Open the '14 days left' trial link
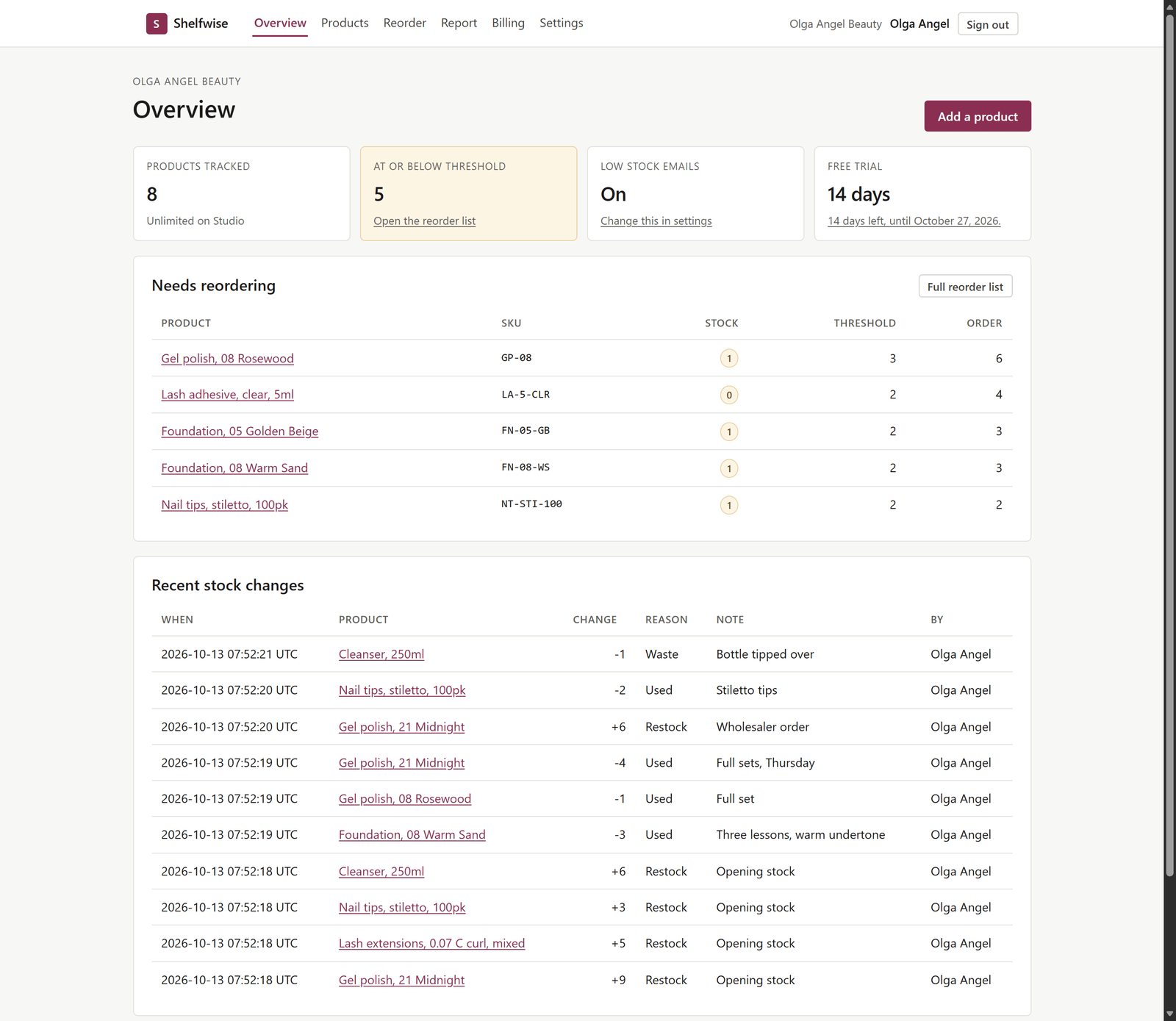This screenshot has height=1021, width=1176. [x=914, y=221]
